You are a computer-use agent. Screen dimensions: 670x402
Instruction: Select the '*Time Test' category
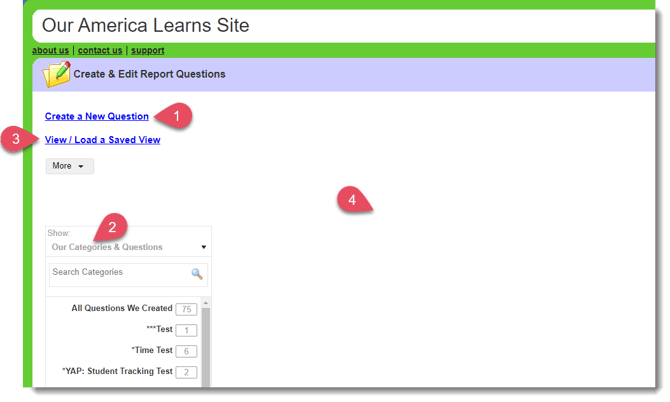coord(152,351)
